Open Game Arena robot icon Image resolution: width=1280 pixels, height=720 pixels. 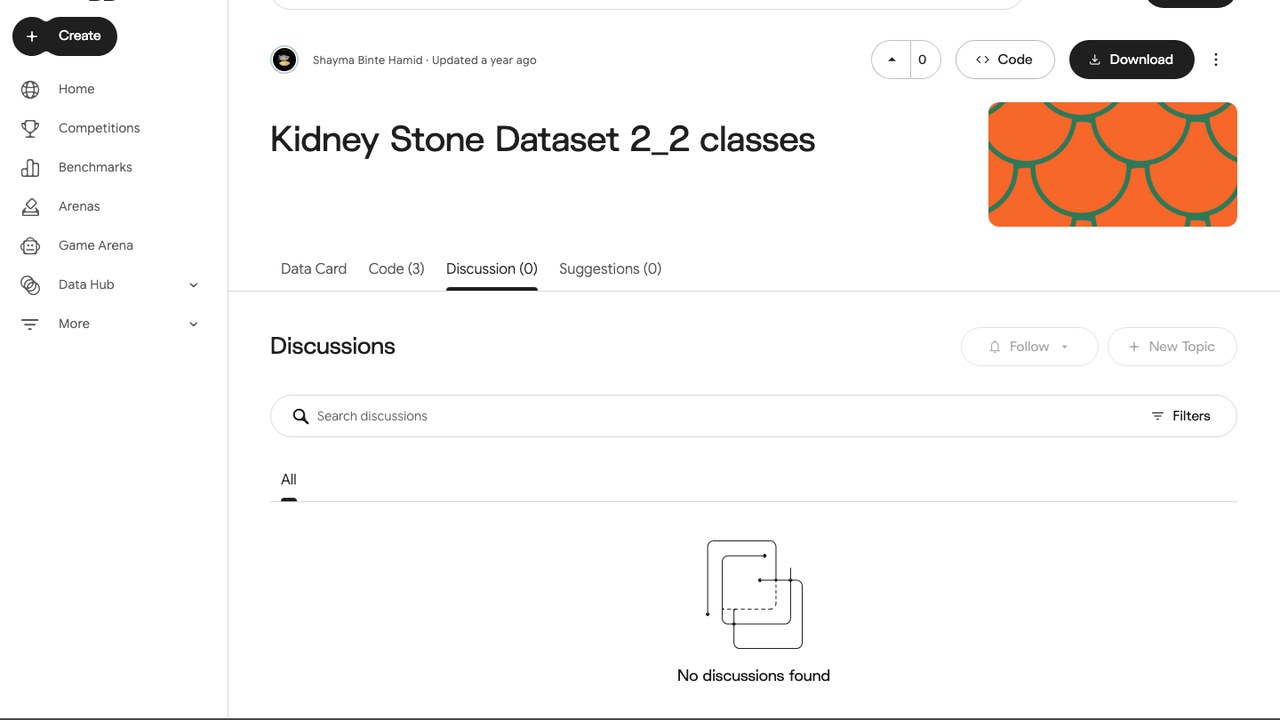click(x=30, y=245)
